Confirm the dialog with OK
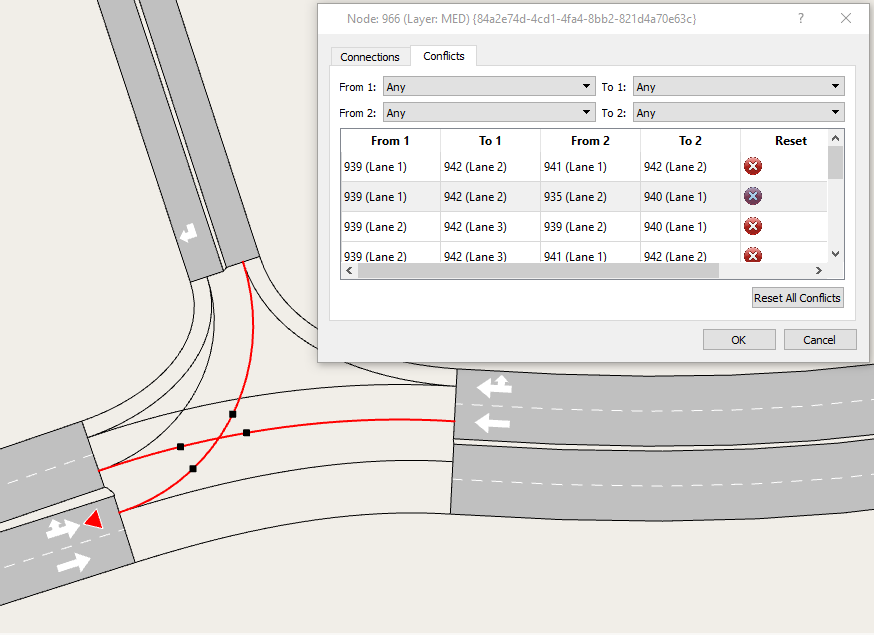 [739, 340]
